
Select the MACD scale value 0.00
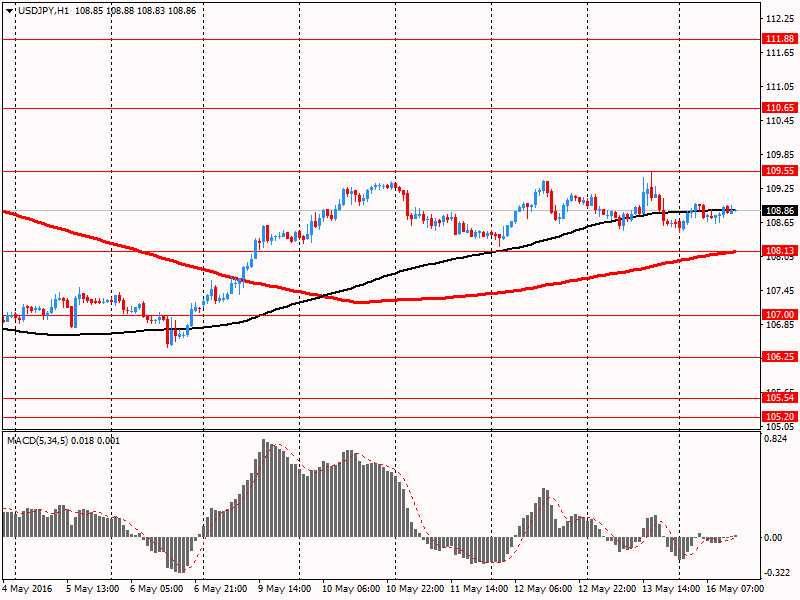pyautogui.click(x=774, y=537)
